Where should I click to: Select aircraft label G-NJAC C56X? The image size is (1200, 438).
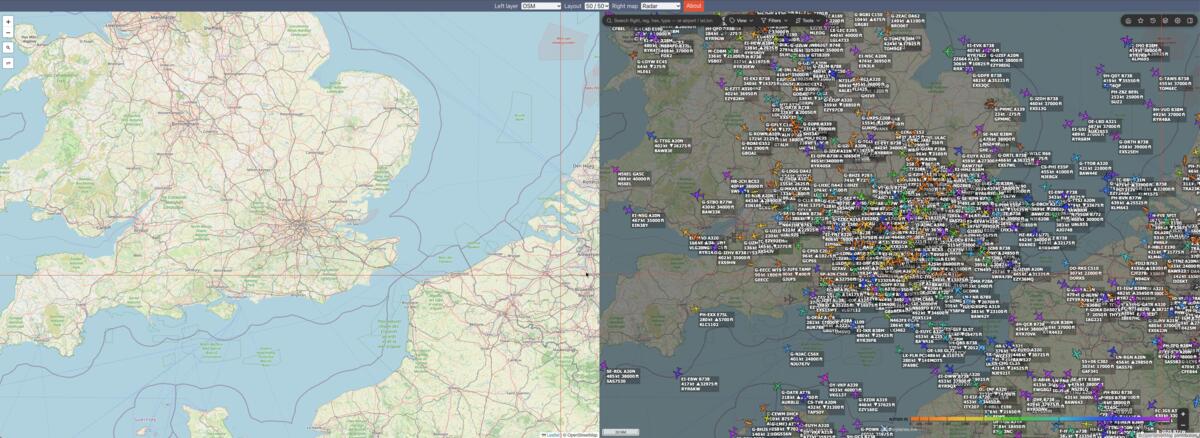point(806,359)
